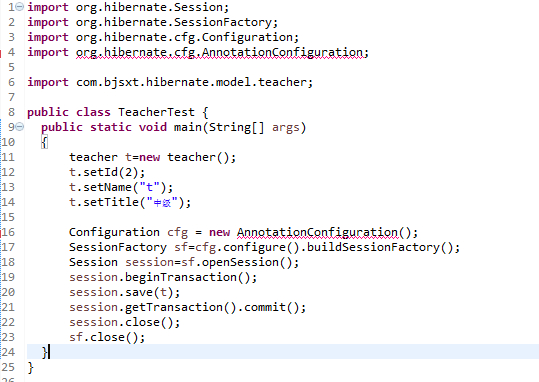Click line number 20 in the gutter
Image resolution: width=539 pixels, height=382 pixels.
8,292
